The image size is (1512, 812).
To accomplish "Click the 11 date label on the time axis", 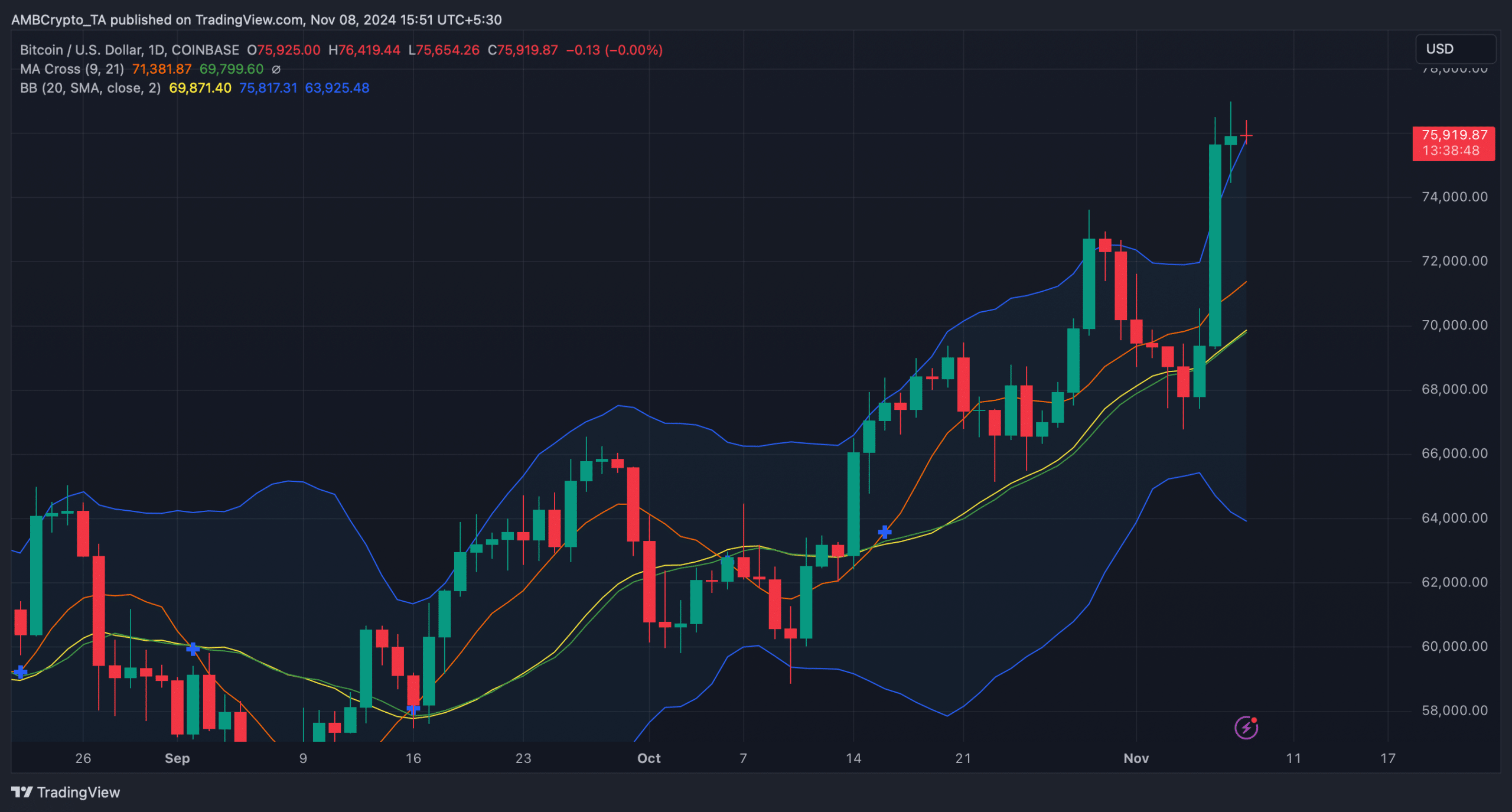I will coord(1293,759).
